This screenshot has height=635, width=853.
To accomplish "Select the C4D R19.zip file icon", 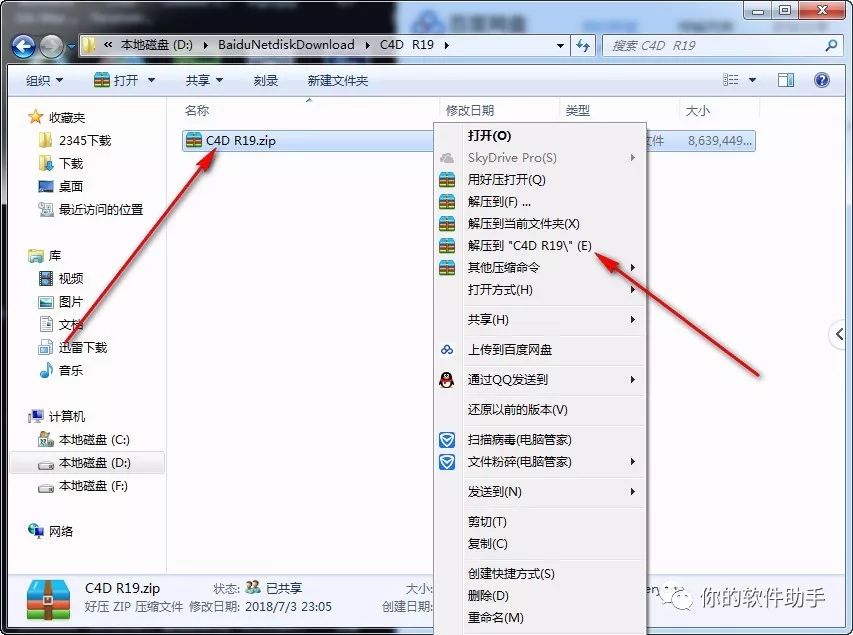I will click(x=194, y=140).
